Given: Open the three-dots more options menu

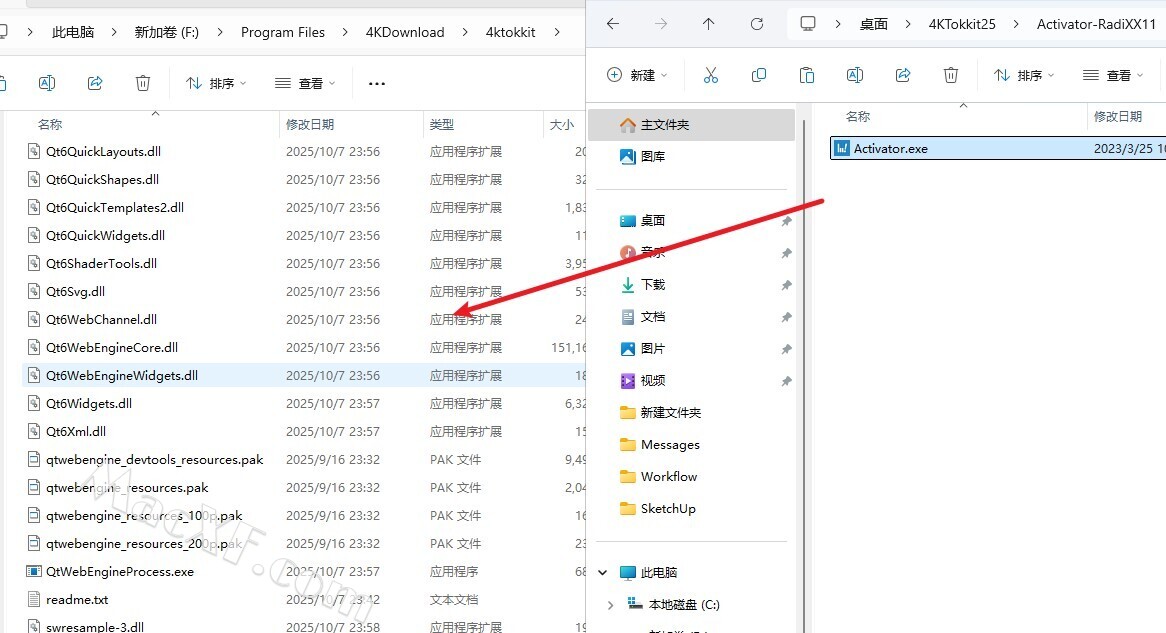Looking at the screenshot, I should (377, 83).
